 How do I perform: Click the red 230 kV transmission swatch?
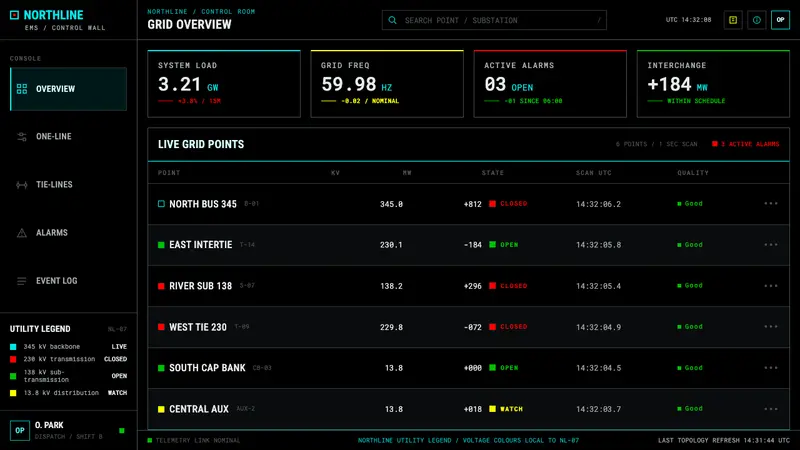tap(13, 359)
